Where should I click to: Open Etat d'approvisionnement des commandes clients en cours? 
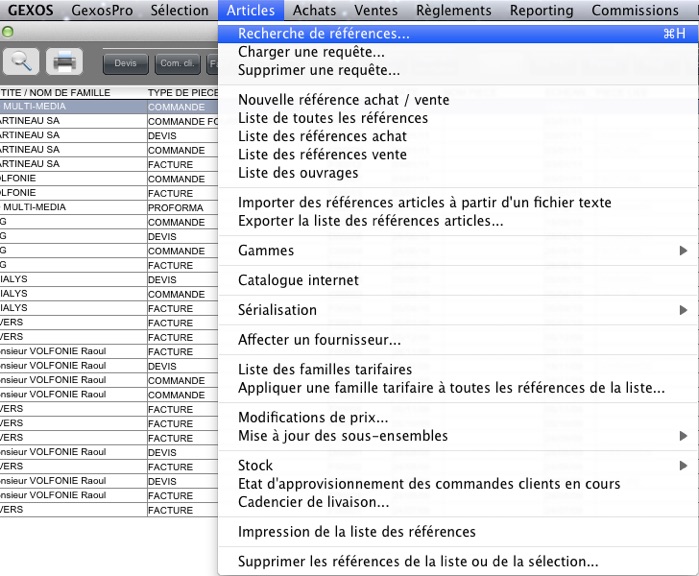458,484
